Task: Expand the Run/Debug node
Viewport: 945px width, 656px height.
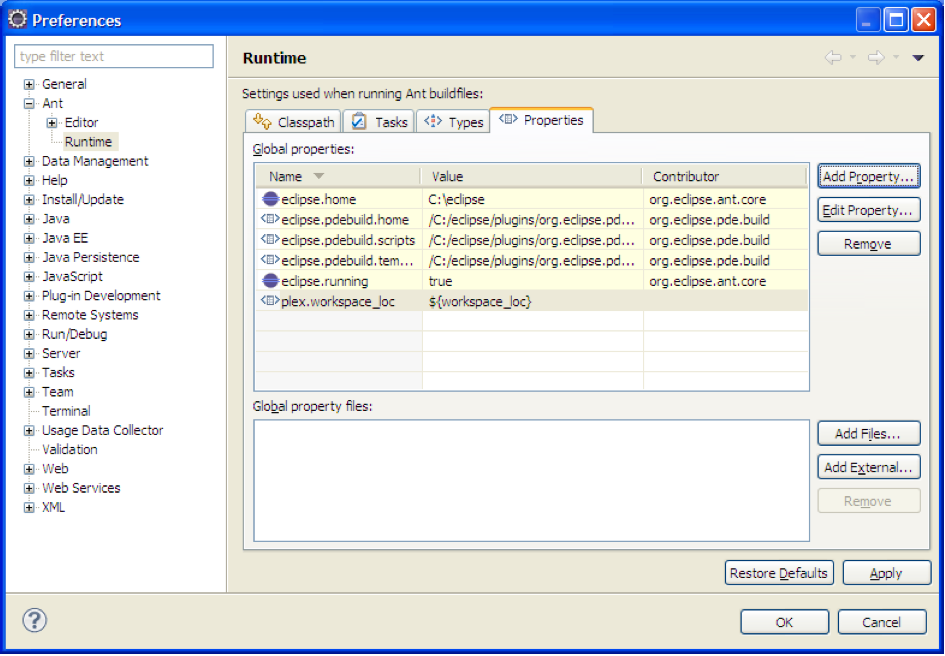Action: 29,335
